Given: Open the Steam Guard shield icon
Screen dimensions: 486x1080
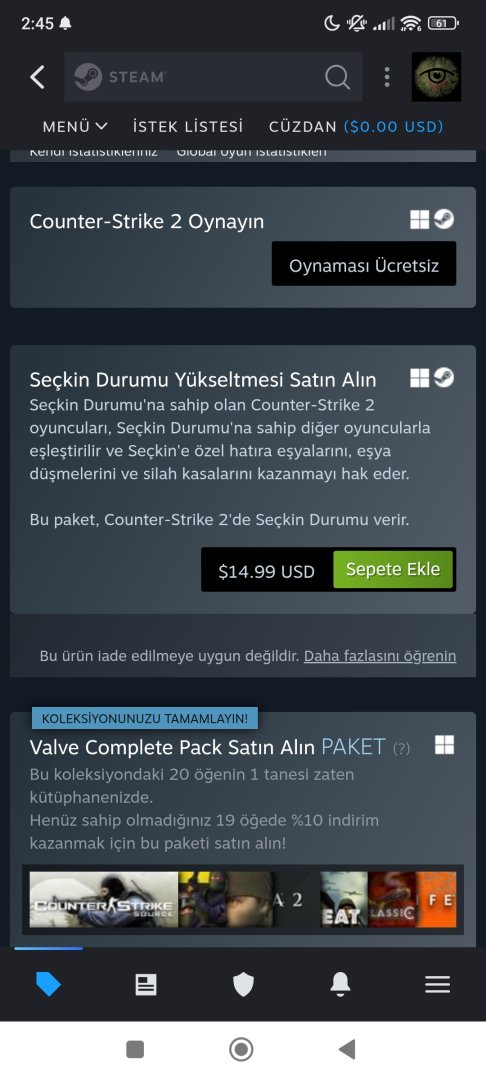Looking at the screenshot, I should 243,984.
